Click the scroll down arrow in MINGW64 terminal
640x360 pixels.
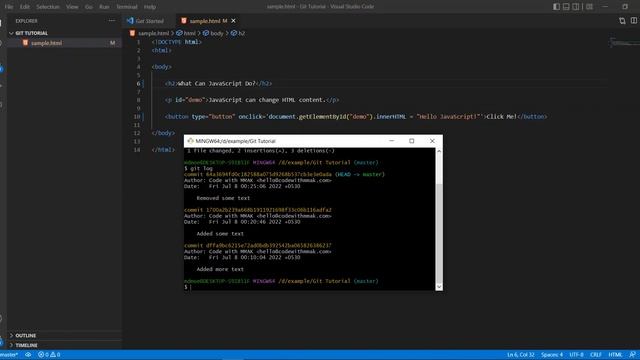(439, 287)
